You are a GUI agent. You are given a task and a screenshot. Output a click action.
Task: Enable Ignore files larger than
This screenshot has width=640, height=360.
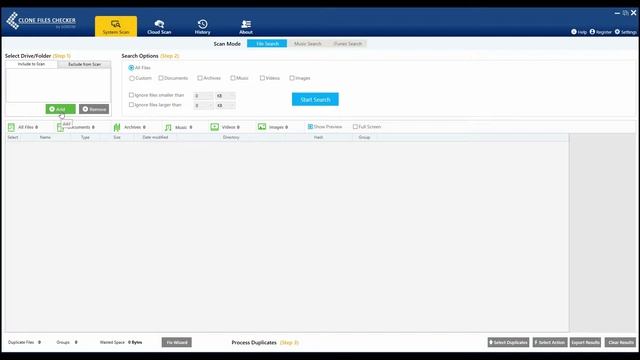point(131,105)
